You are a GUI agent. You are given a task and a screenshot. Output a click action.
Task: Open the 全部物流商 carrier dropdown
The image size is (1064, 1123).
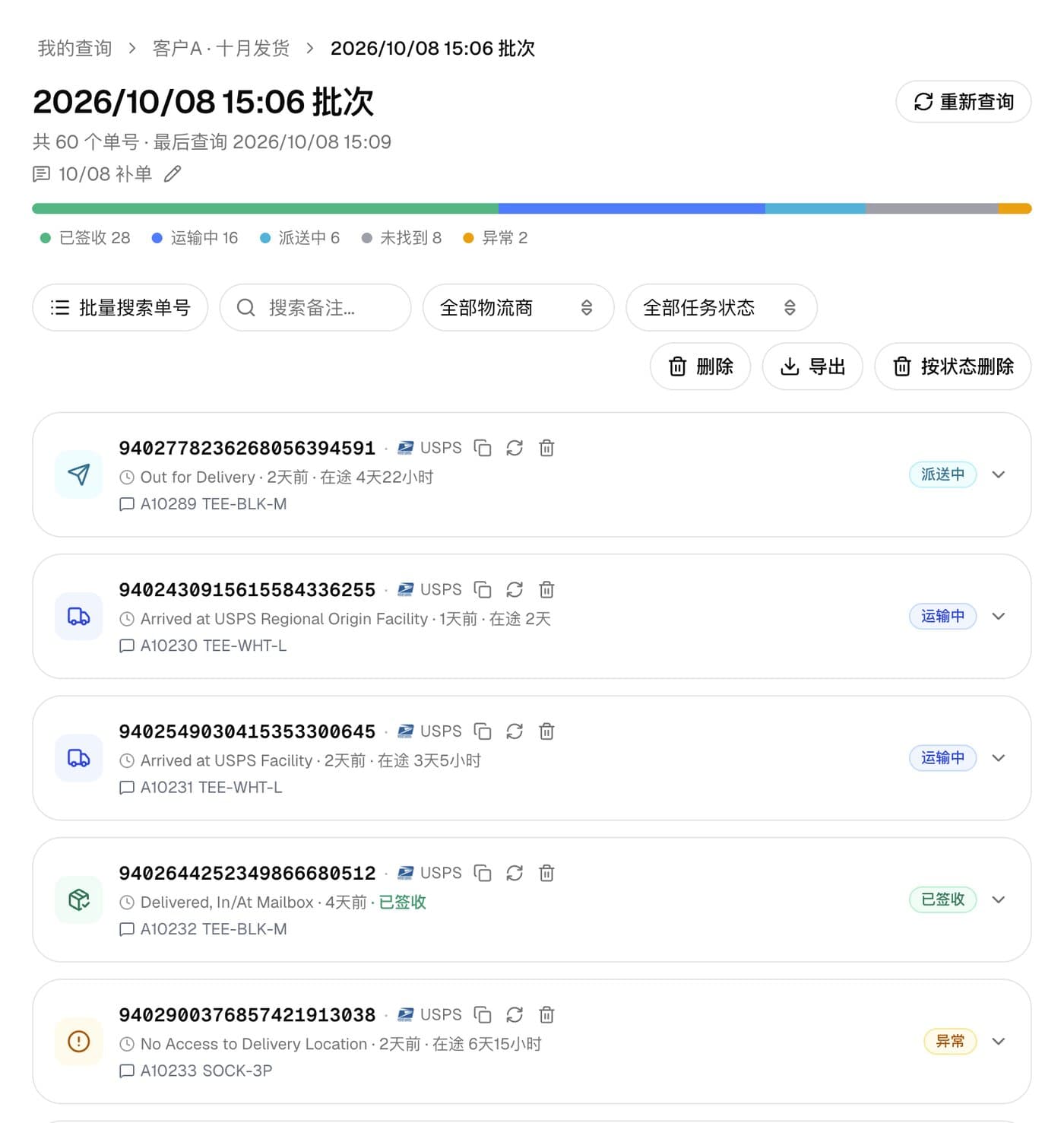point(518,307)
